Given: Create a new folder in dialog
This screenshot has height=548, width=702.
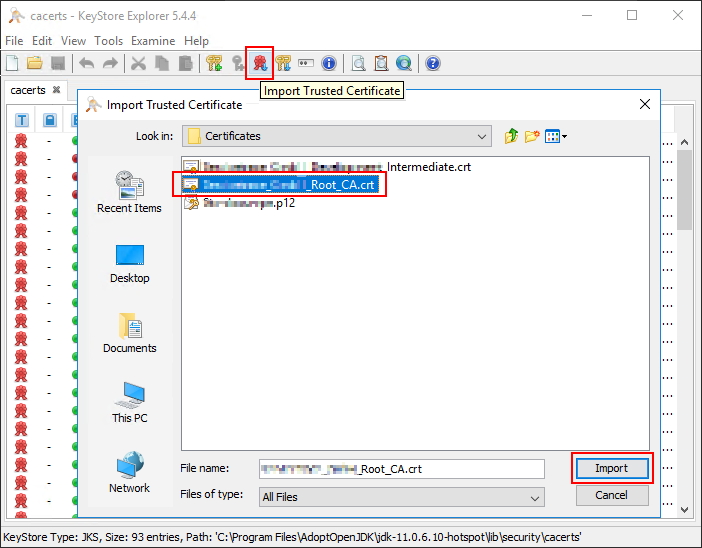Looking at the screenshot, I should point(533,136).
